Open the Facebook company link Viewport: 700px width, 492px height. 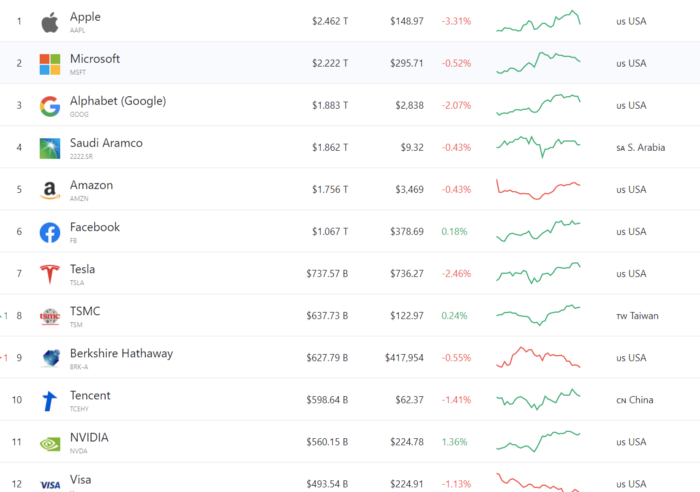point(95,227)
